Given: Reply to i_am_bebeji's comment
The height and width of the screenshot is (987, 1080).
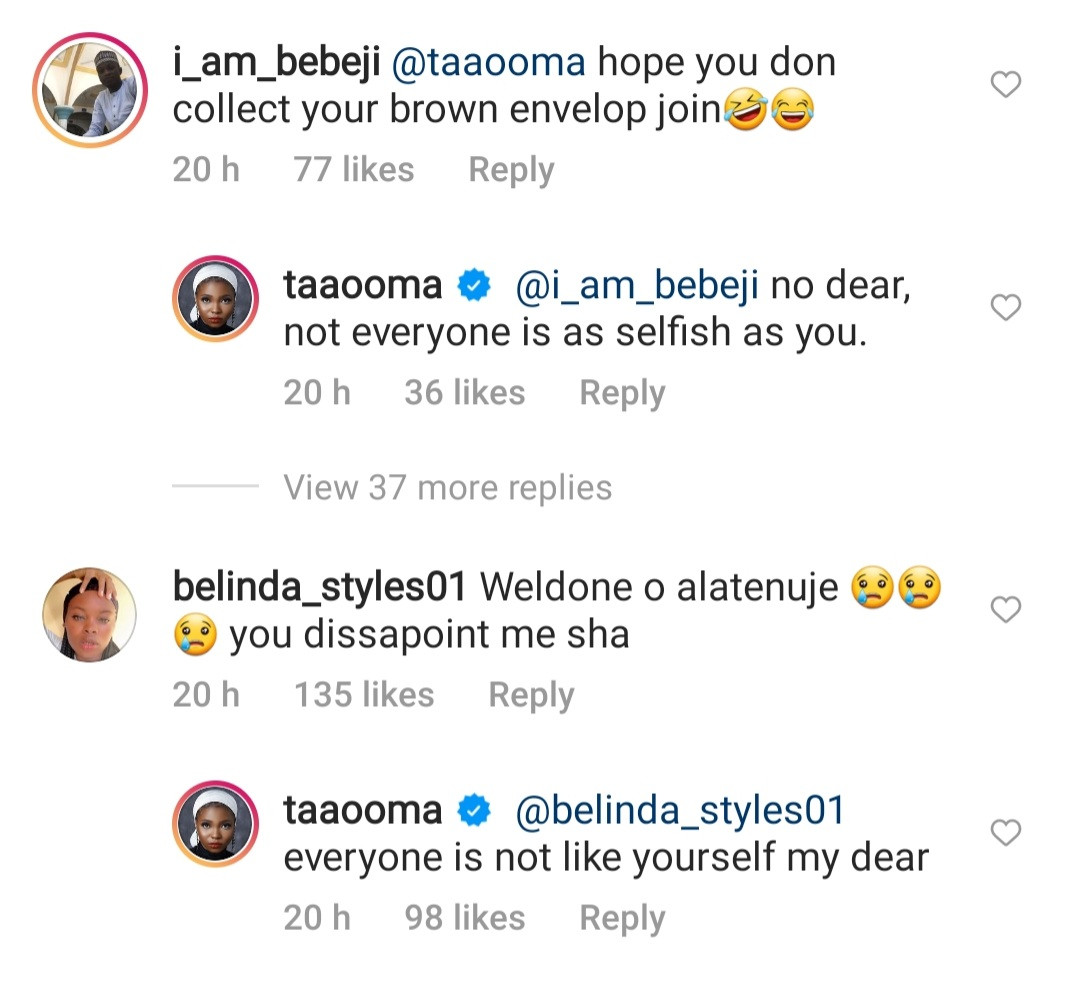Looking at the screenshot, I should 511,170.
